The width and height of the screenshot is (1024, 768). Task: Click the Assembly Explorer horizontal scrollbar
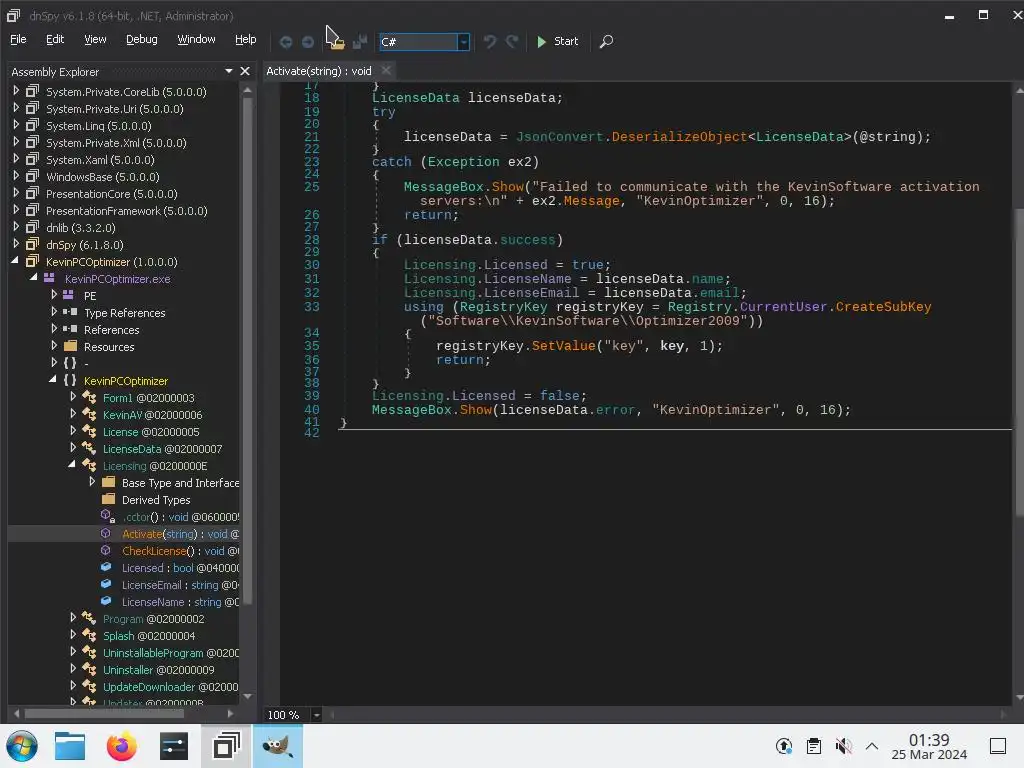pos(104,713)
